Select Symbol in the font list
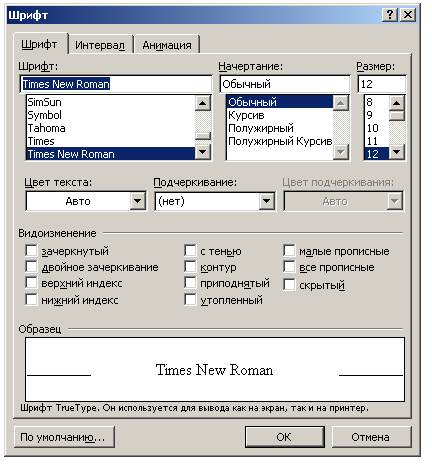 coord(111,115)
